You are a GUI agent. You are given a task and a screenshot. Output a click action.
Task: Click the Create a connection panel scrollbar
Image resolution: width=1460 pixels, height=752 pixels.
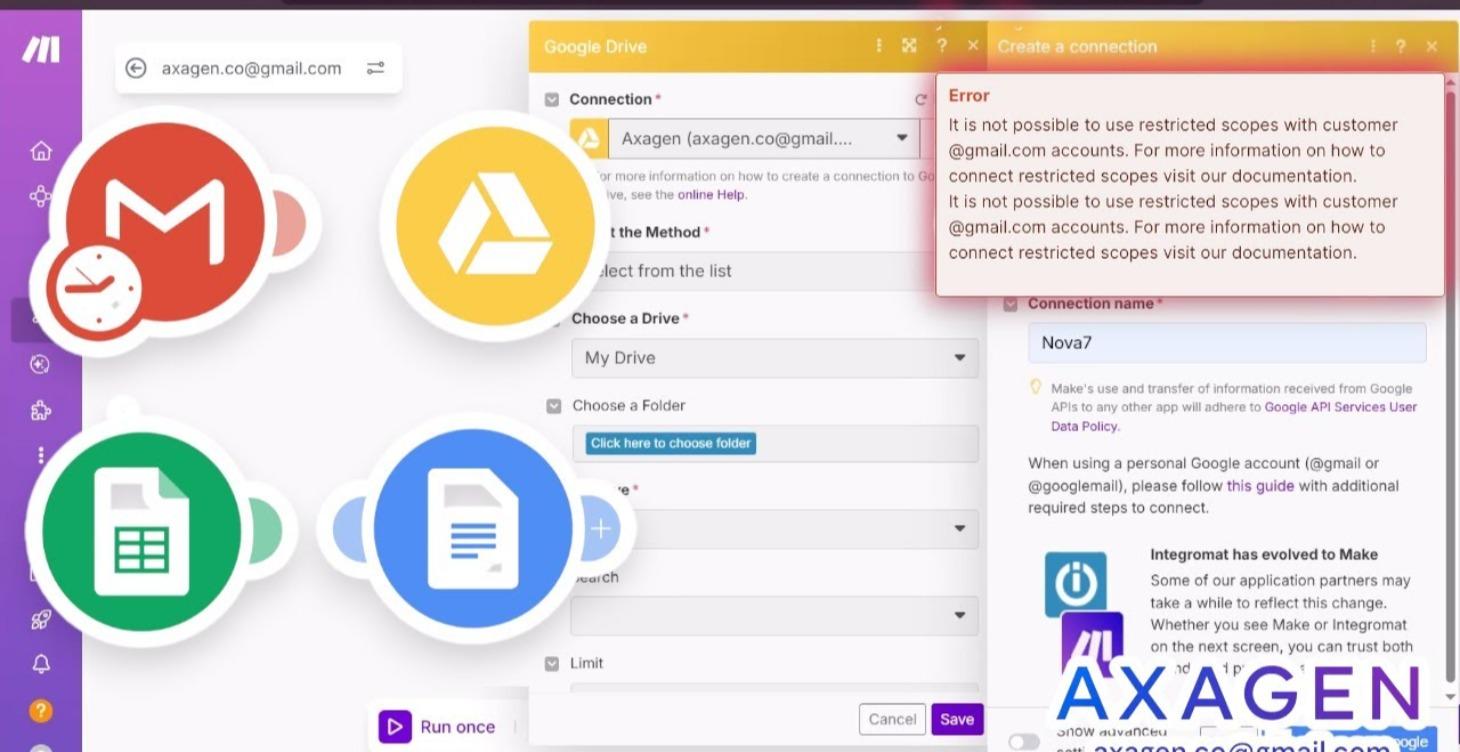pos(1451,390)
